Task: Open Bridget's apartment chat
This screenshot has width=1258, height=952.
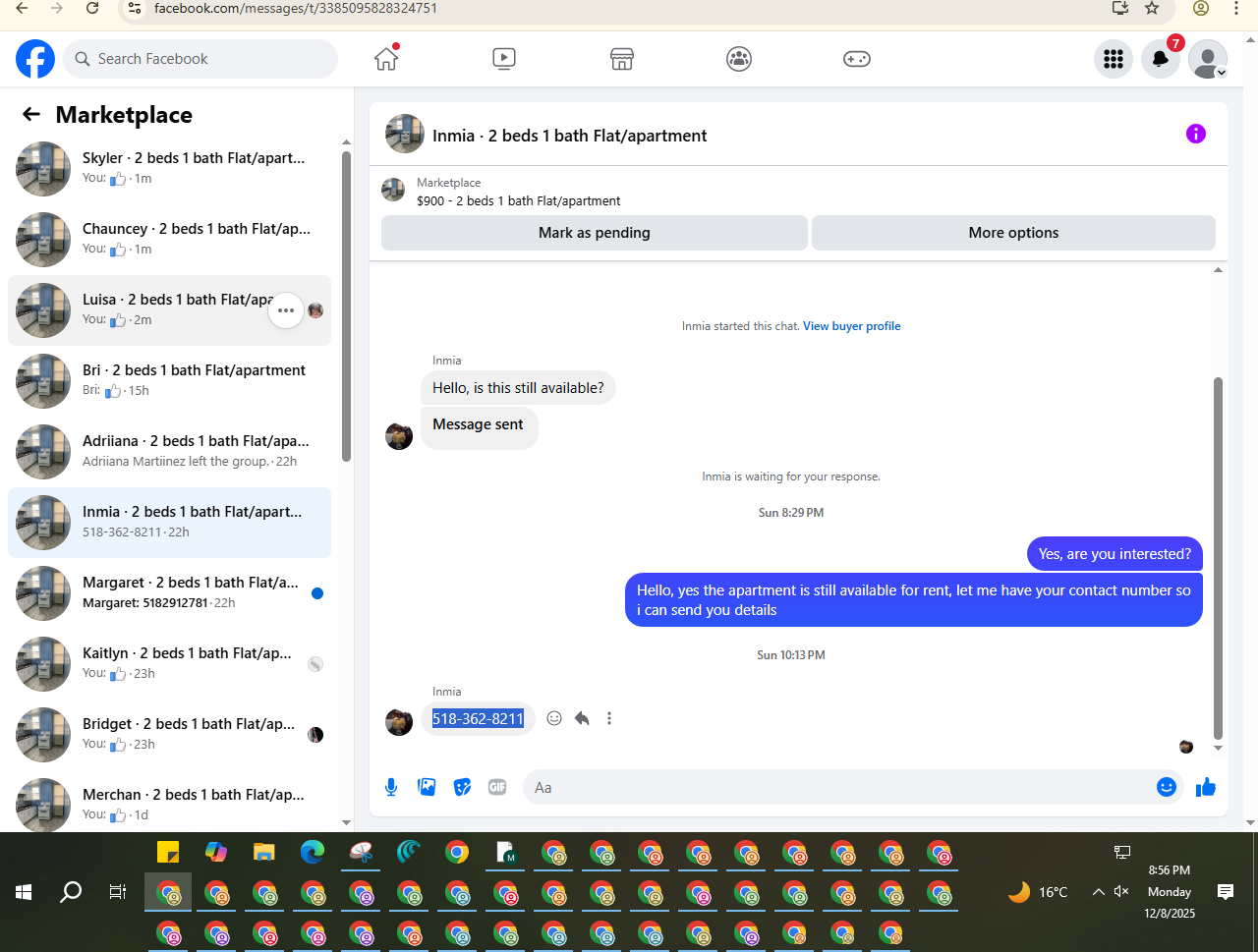Action: 169,734
